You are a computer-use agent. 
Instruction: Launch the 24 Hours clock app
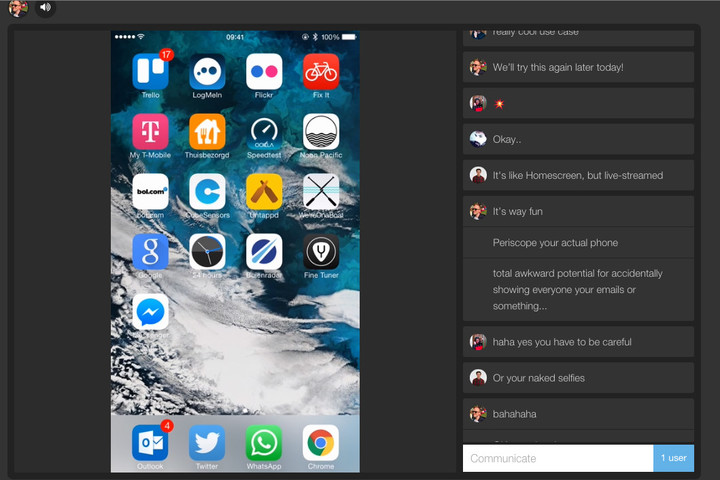[x=207, y=252]
